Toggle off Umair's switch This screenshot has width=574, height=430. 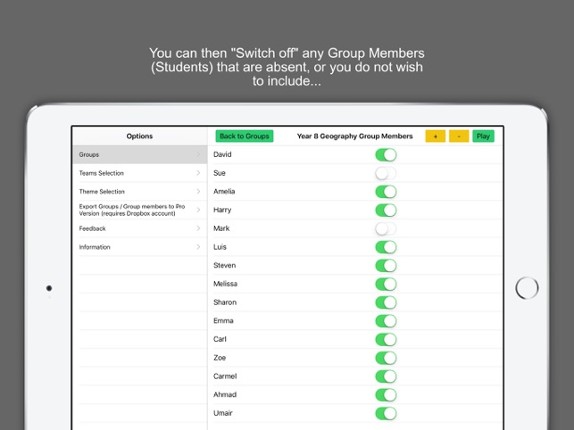[x=386, y=414]
